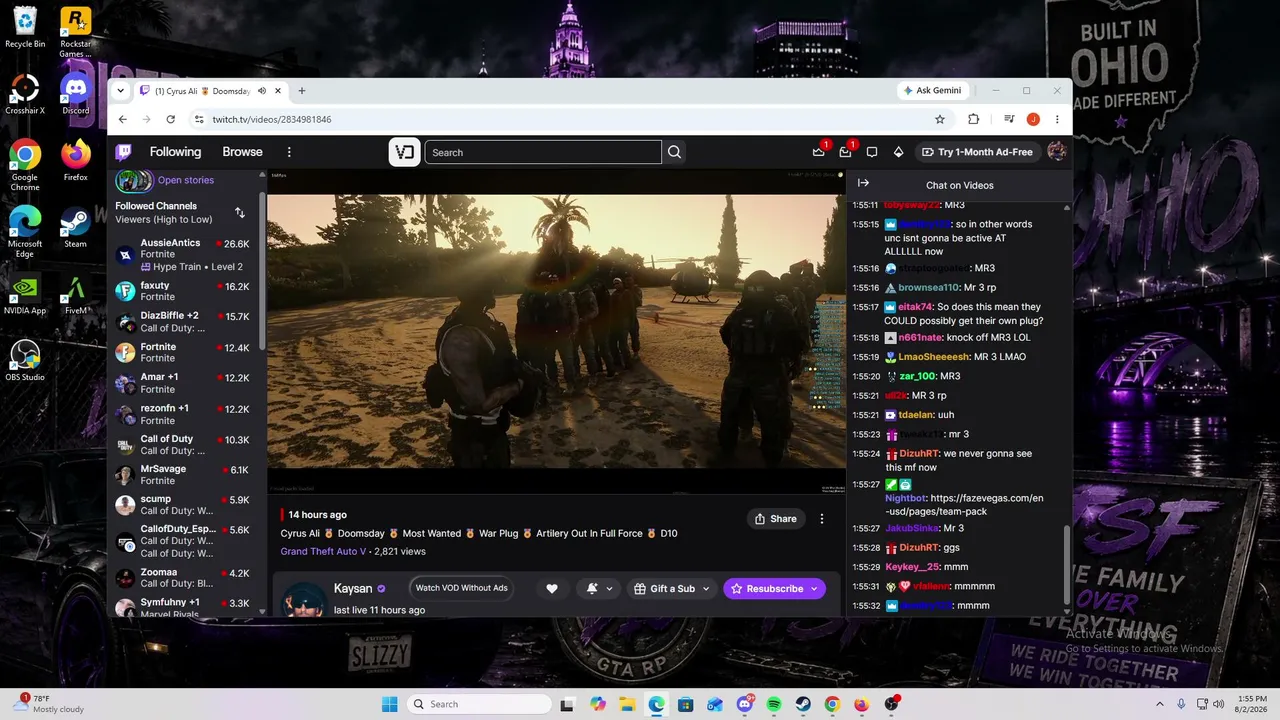Open a new Chrome tab
The image size is (1280, 720).
click(302, 91)
